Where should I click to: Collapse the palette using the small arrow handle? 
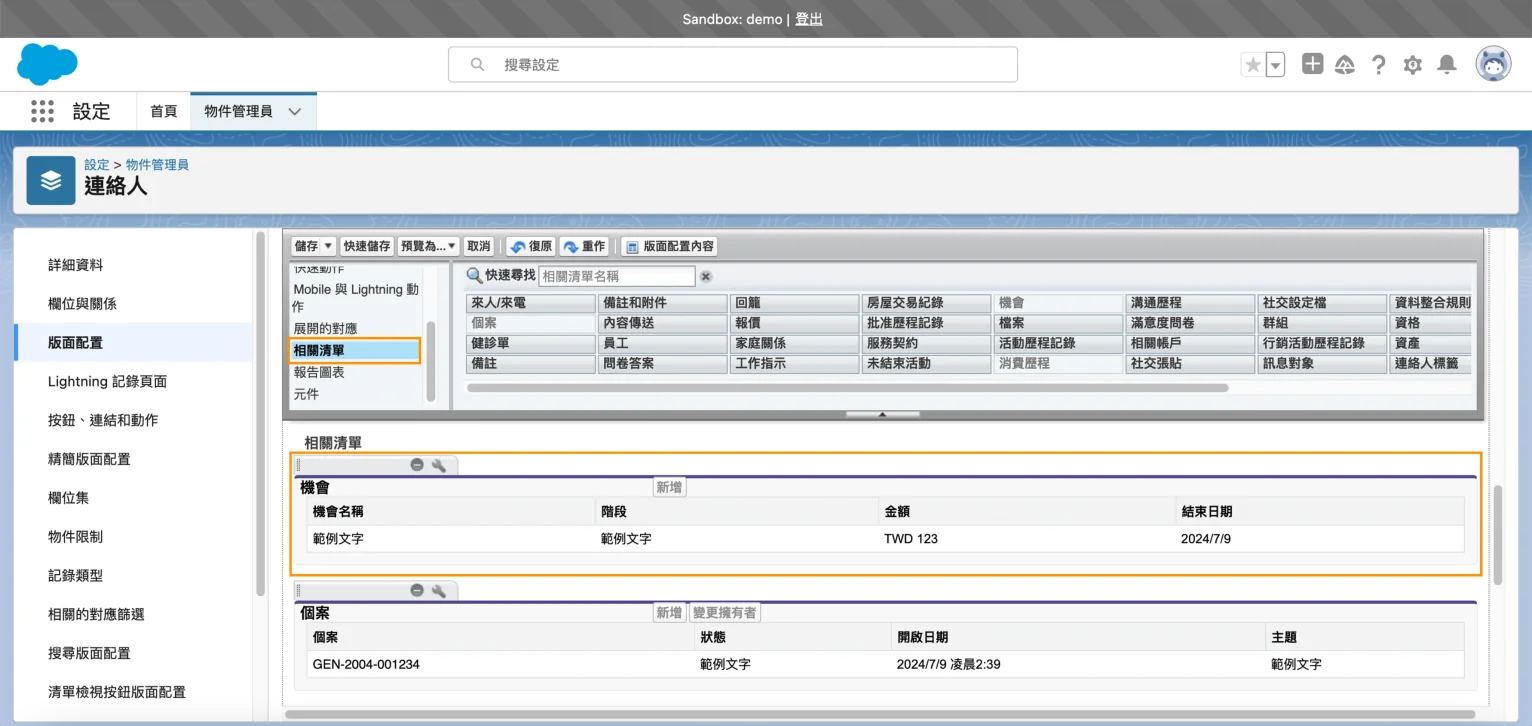coord(883,414)
